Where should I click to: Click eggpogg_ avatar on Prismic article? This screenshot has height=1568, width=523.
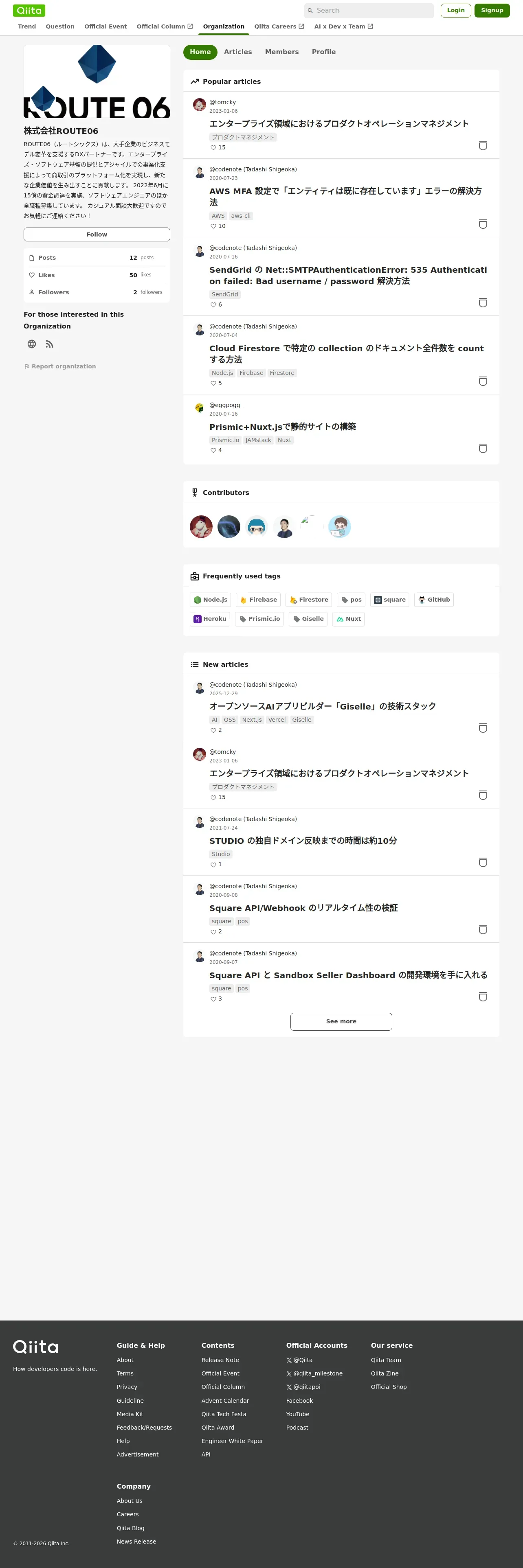click(x=199, y=408)
